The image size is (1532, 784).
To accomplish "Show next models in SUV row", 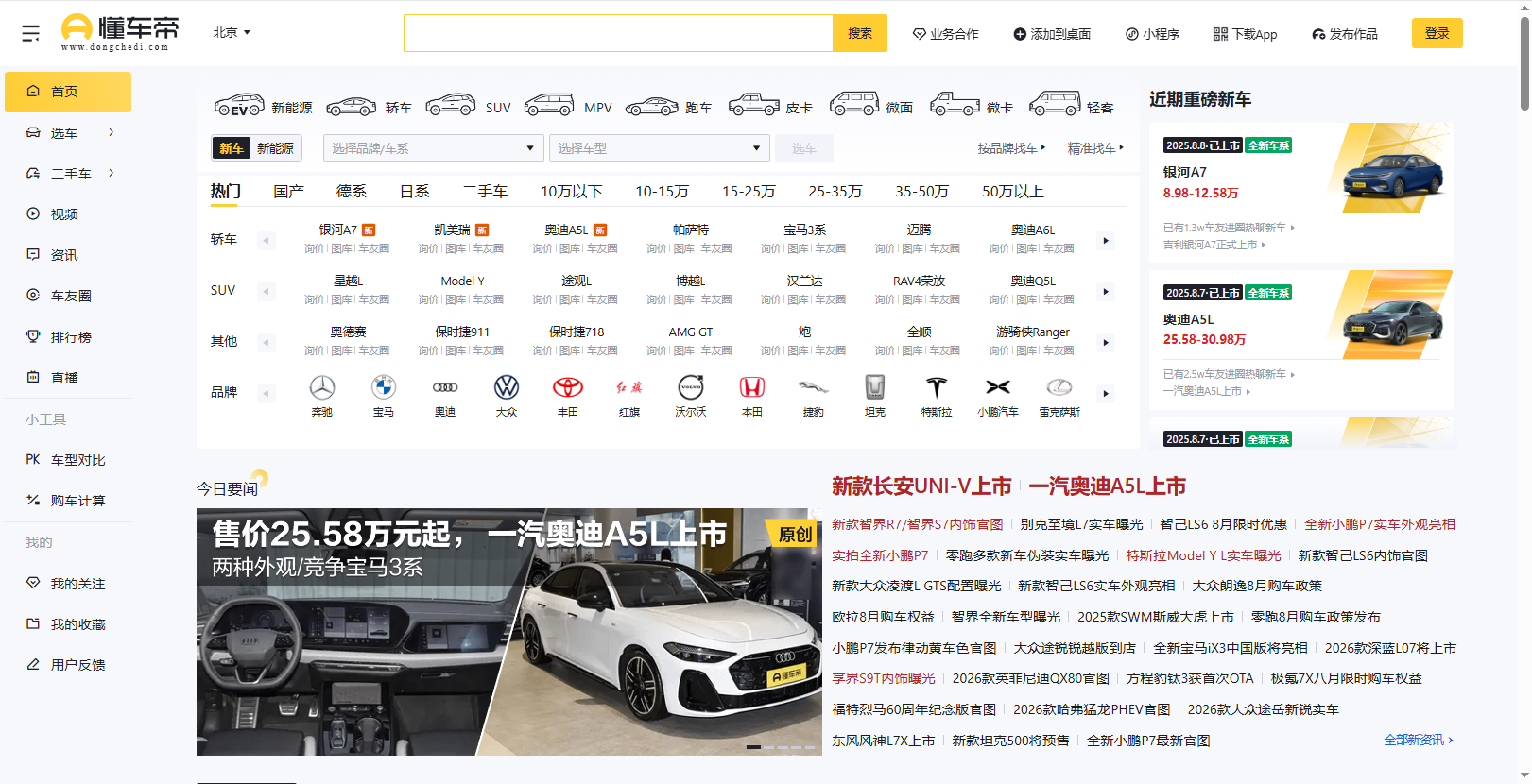I will tap(1106, 292).
